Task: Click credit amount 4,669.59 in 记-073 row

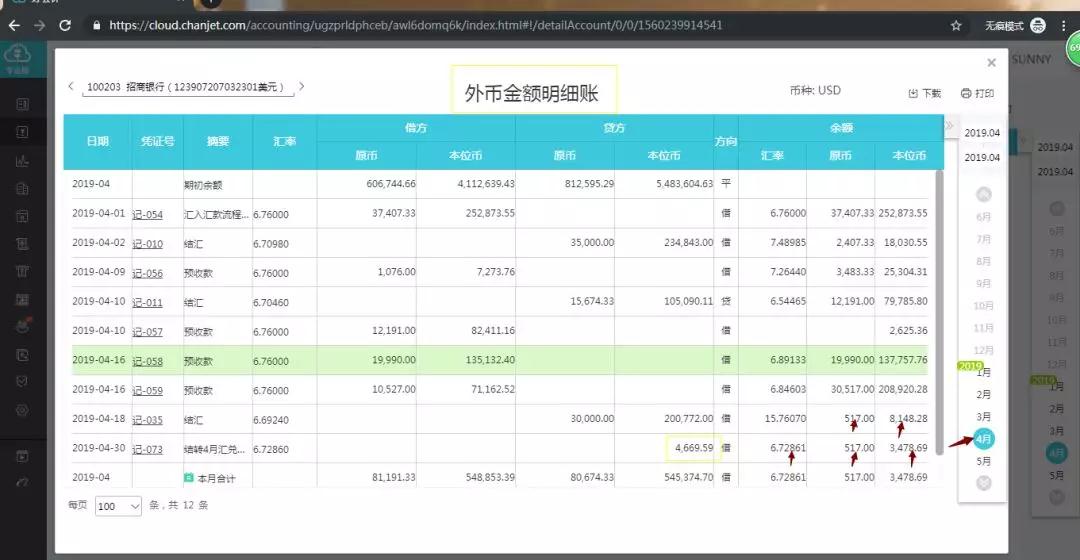Action: (694, 448)
